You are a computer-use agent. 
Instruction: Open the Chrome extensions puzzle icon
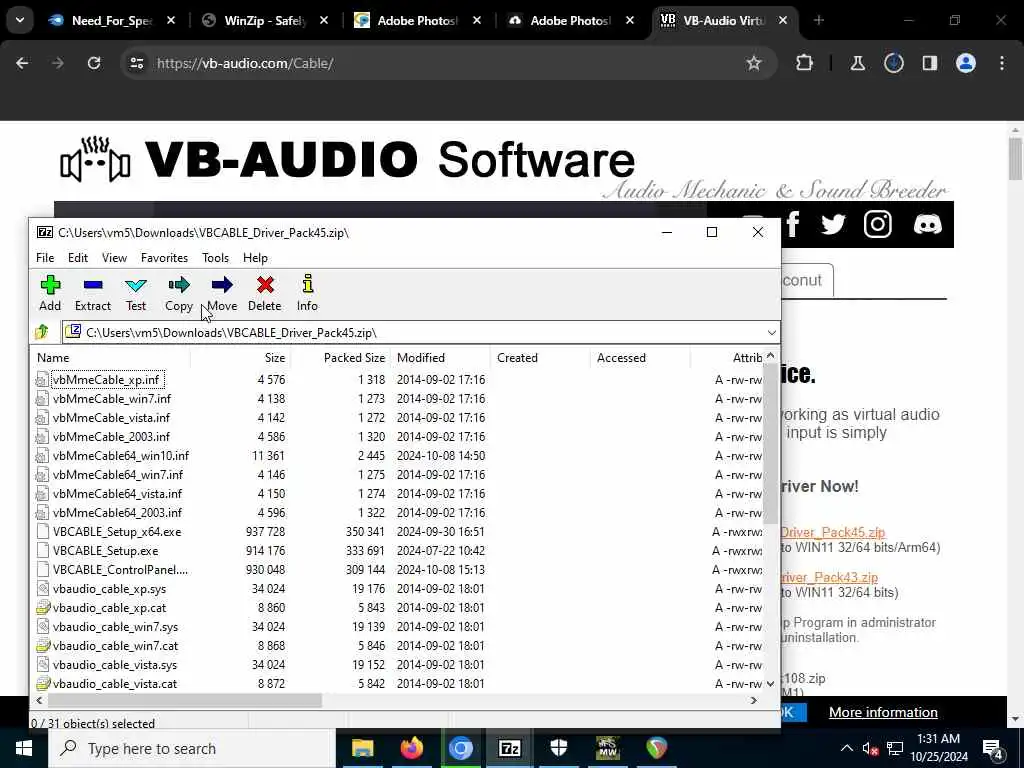point(805,63)
